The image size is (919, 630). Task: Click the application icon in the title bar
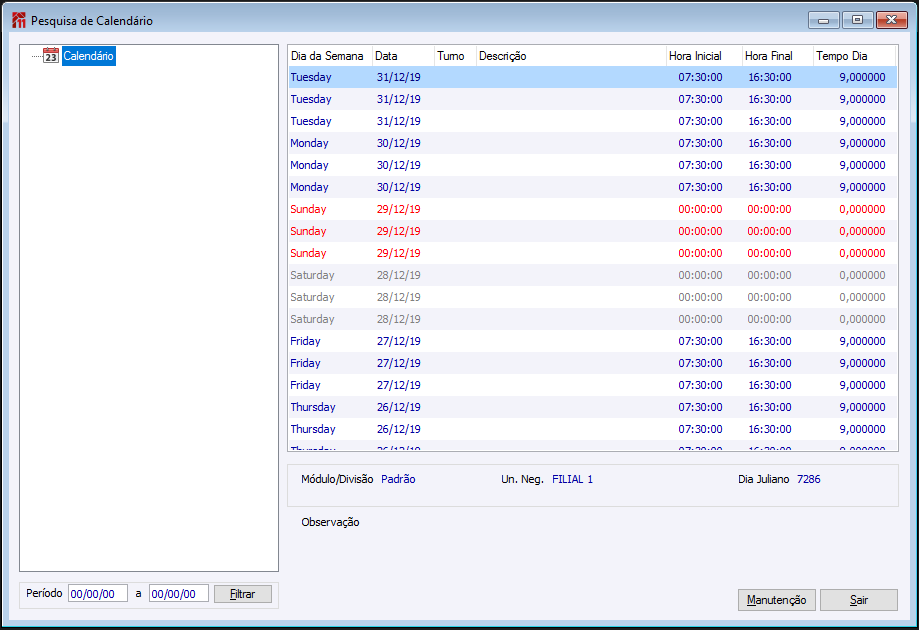(x=19, y=21)
